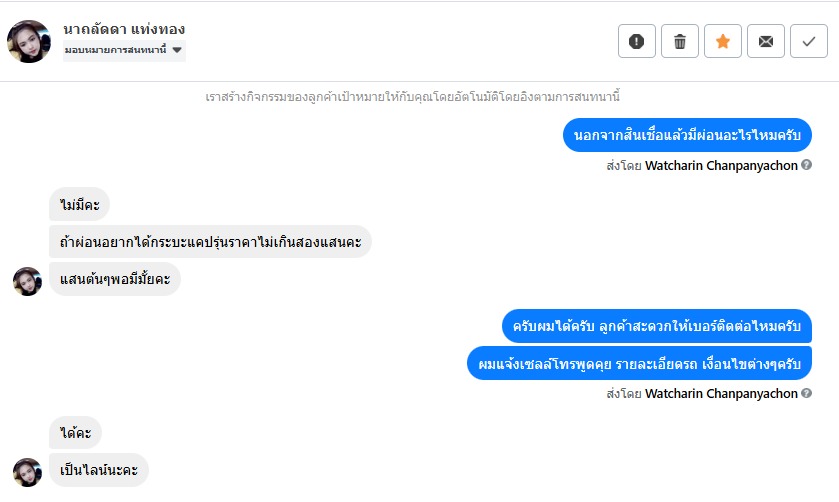
Task: Click the ครับผมได้ครับ reply bubble
Action: coord(656,326)
